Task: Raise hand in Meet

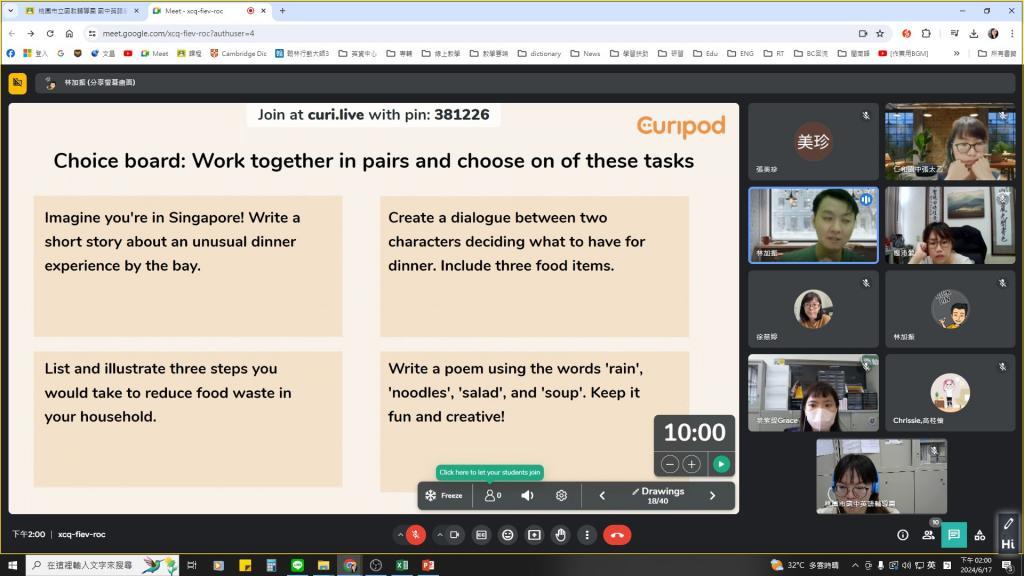Action: [x=560, y=535]
